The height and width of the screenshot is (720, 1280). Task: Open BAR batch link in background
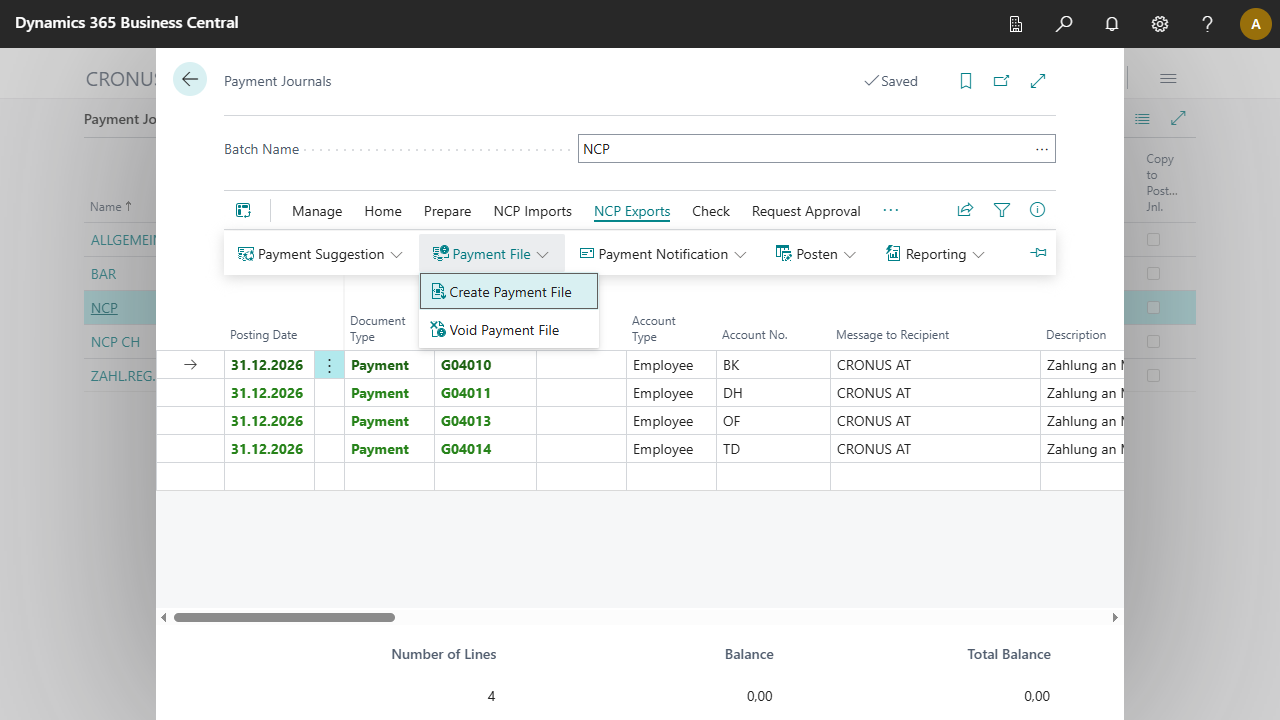(x=103, y=274)
